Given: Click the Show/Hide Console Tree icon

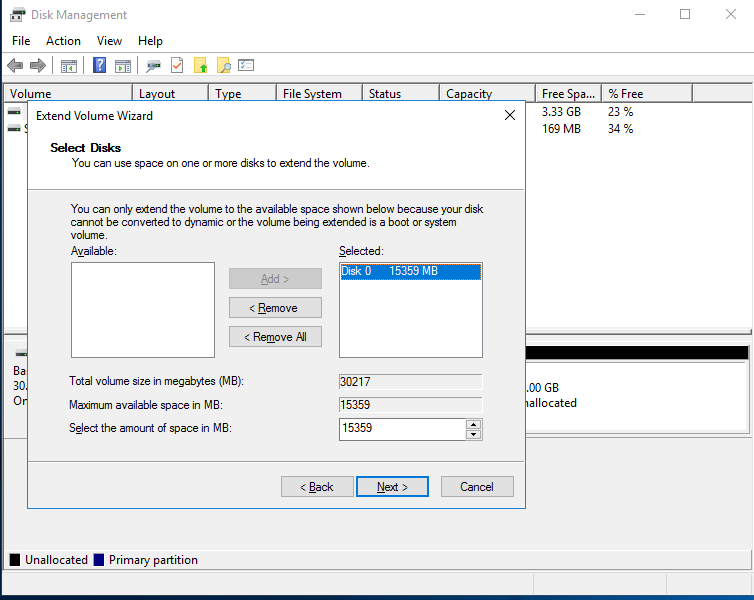Looking at the screenshot, I should tap(69, 66).
